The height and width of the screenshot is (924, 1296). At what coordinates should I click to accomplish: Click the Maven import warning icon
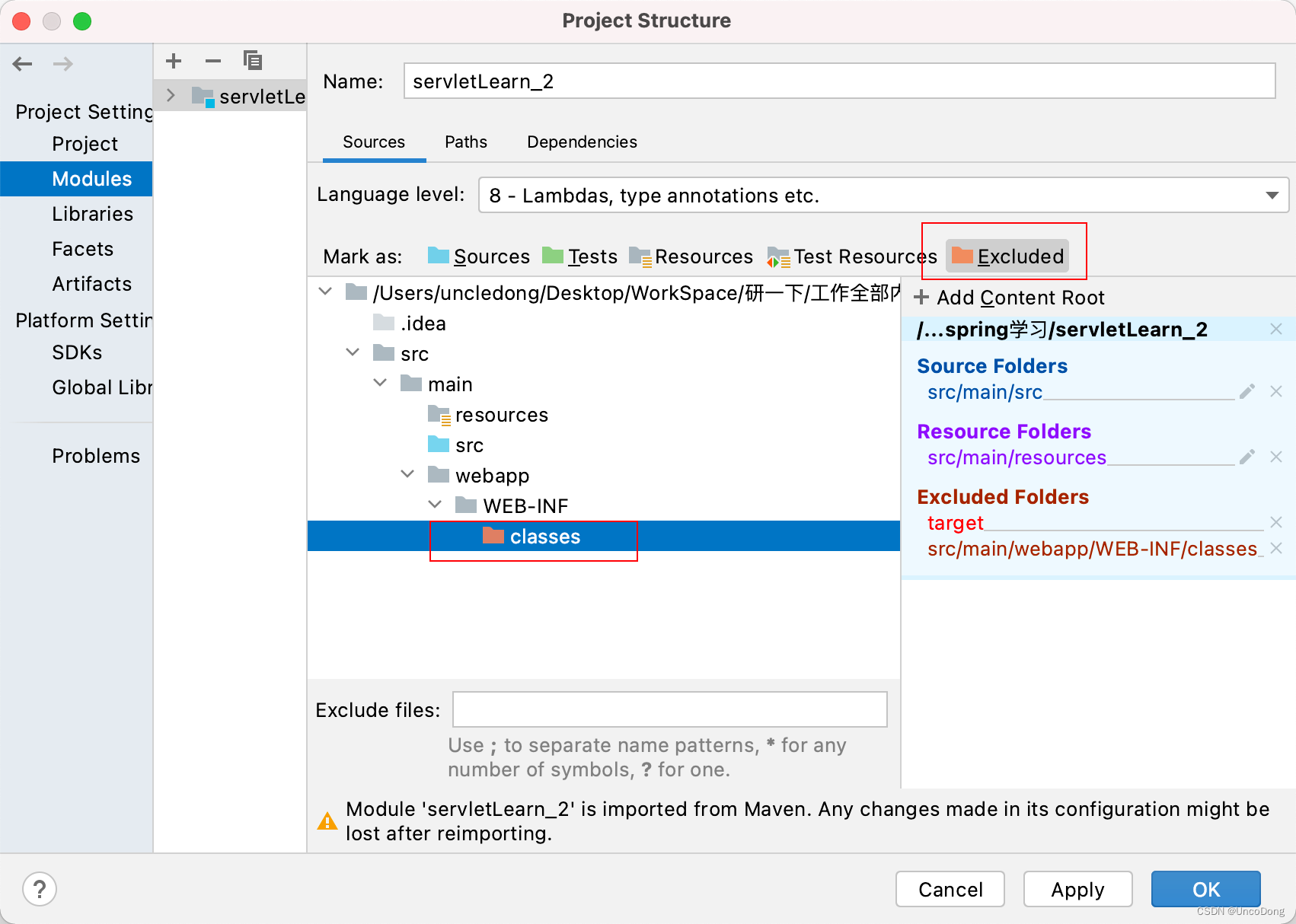pos(327,821)
